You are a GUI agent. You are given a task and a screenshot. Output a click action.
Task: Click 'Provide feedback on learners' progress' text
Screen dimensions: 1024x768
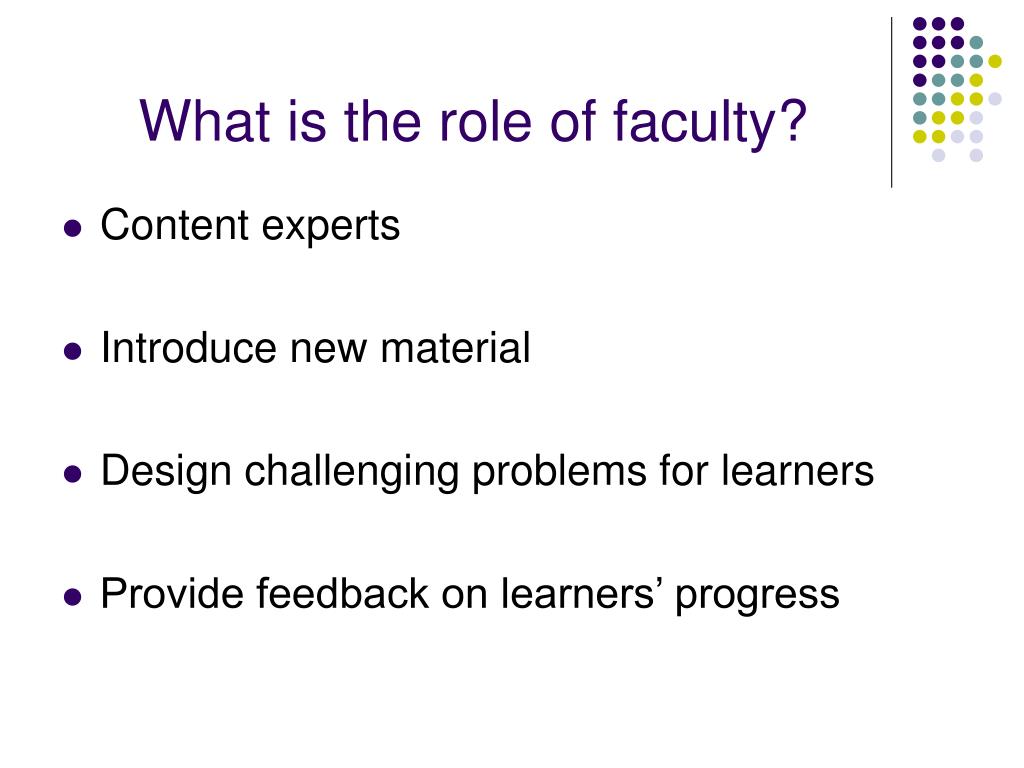tap(470, 595)
